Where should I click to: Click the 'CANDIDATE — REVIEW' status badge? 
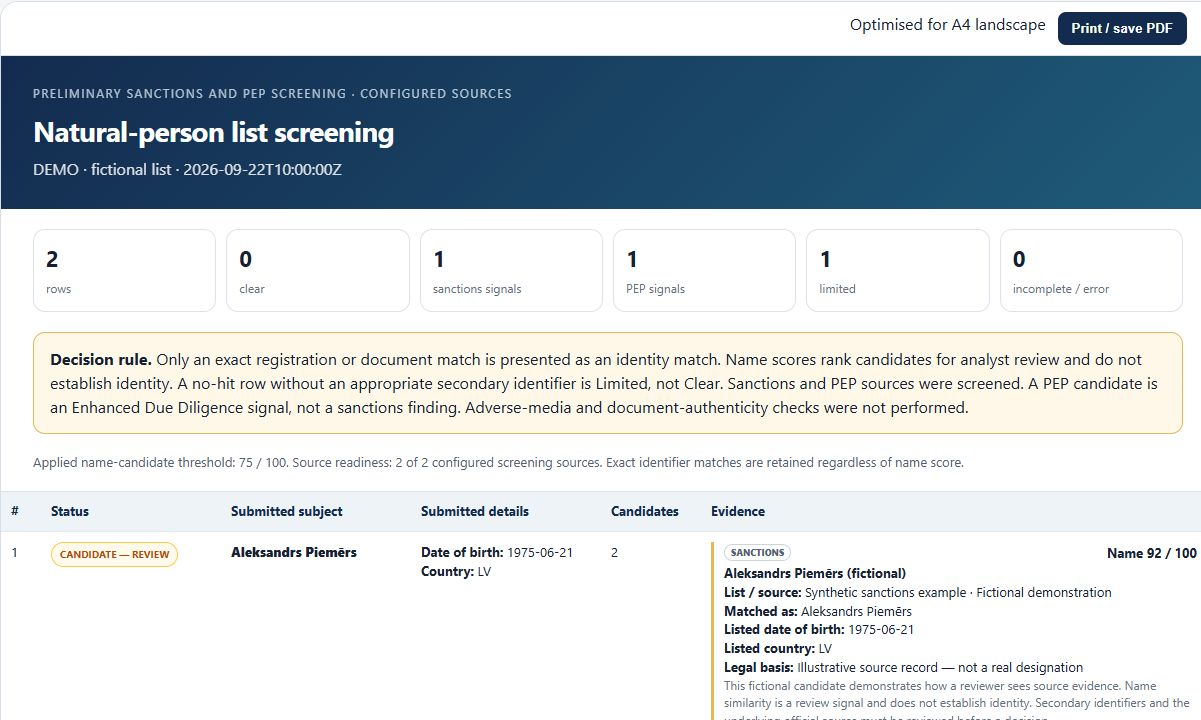click(x=114, y=554)
